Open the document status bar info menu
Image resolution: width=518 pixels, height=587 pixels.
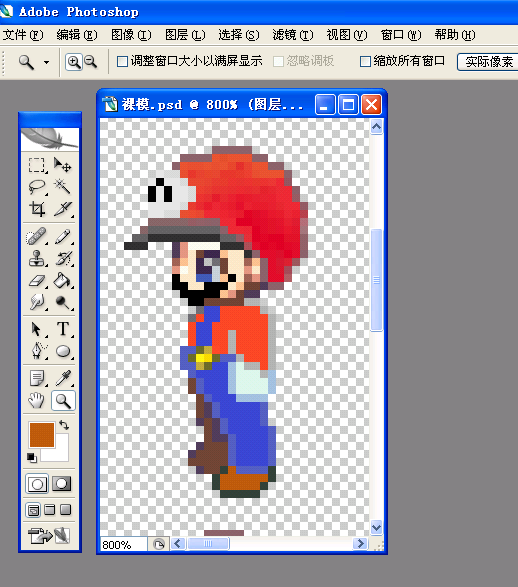click(x=159, y=544)
